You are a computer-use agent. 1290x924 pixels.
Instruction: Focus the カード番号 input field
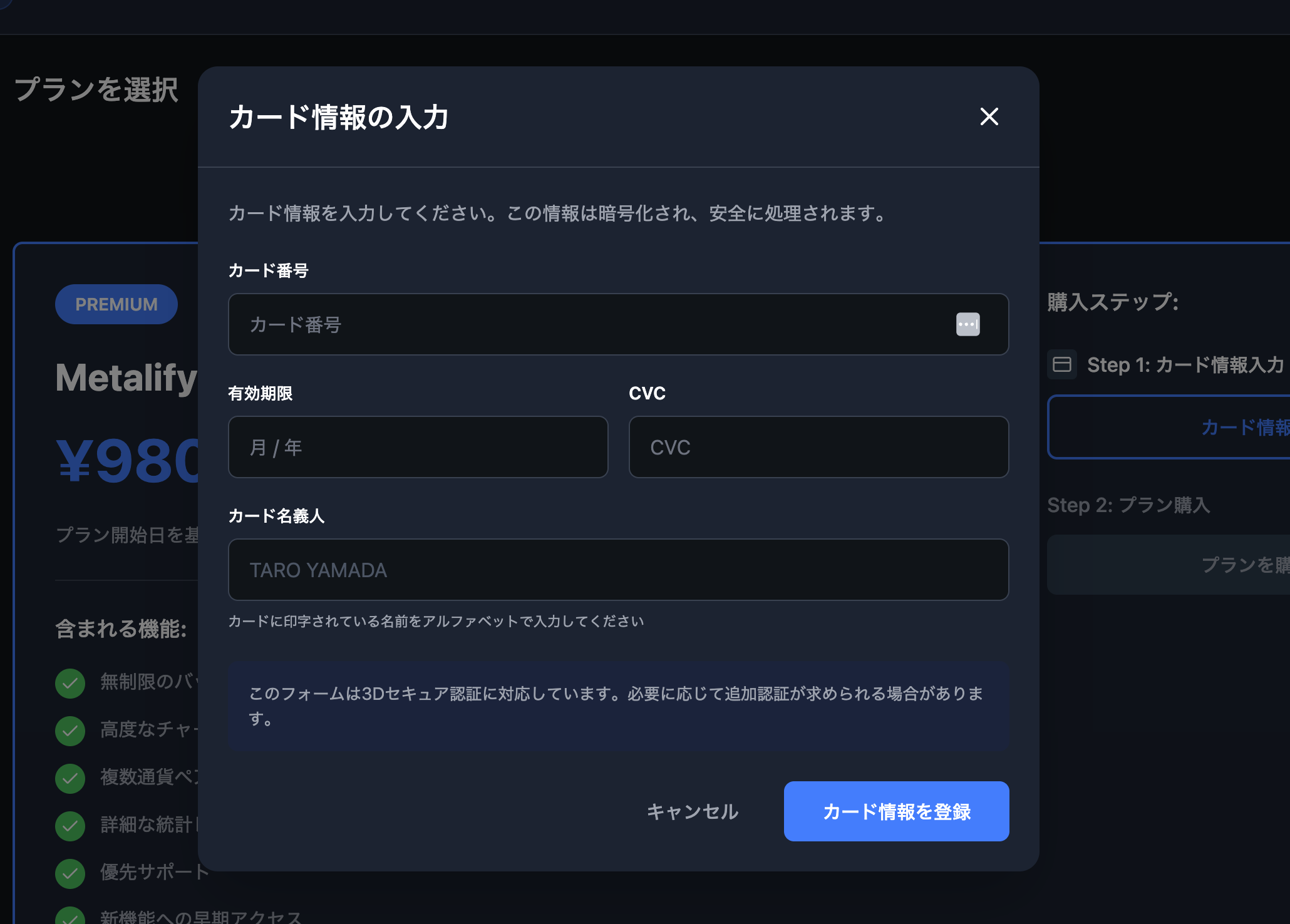click(x=618, y=324)
